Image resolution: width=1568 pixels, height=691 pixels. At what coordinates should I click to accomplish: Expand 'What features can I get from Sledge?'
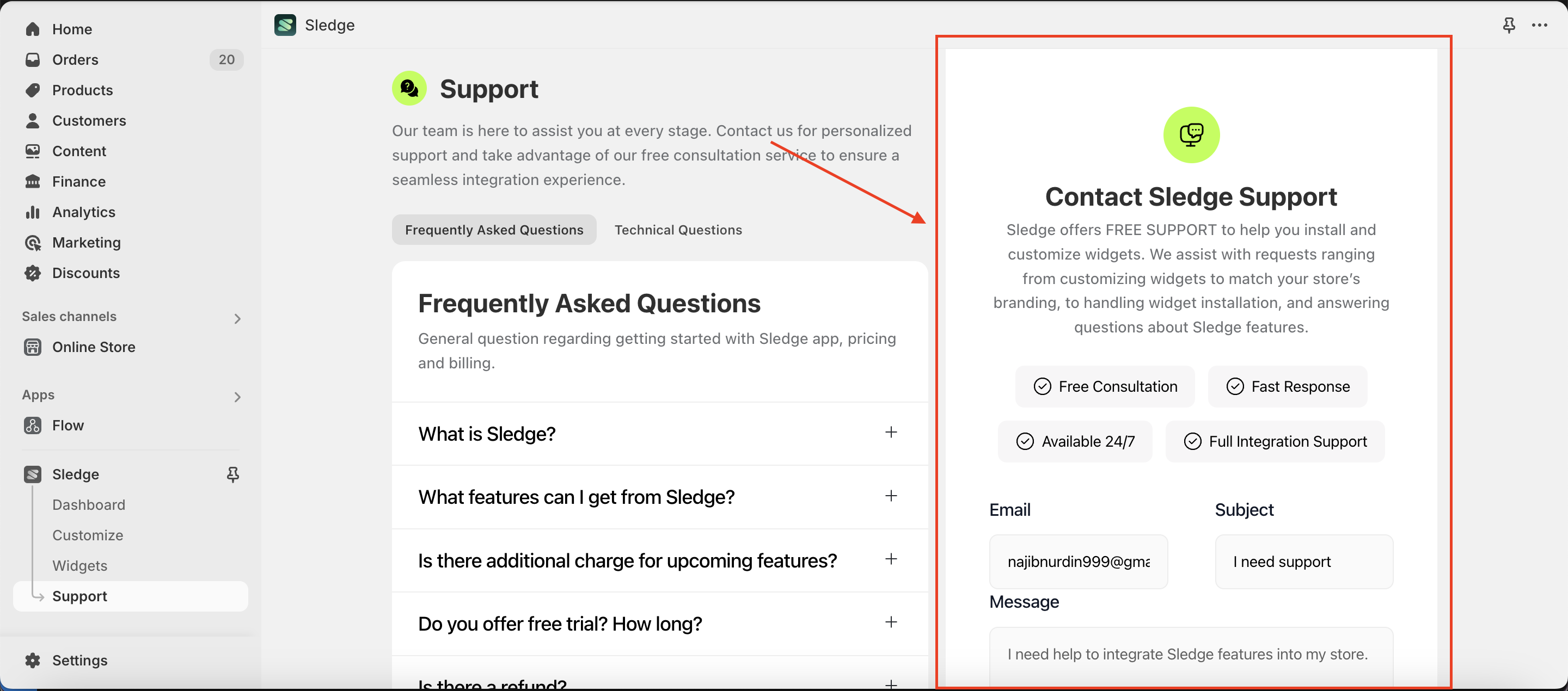[x=891, y=496]
